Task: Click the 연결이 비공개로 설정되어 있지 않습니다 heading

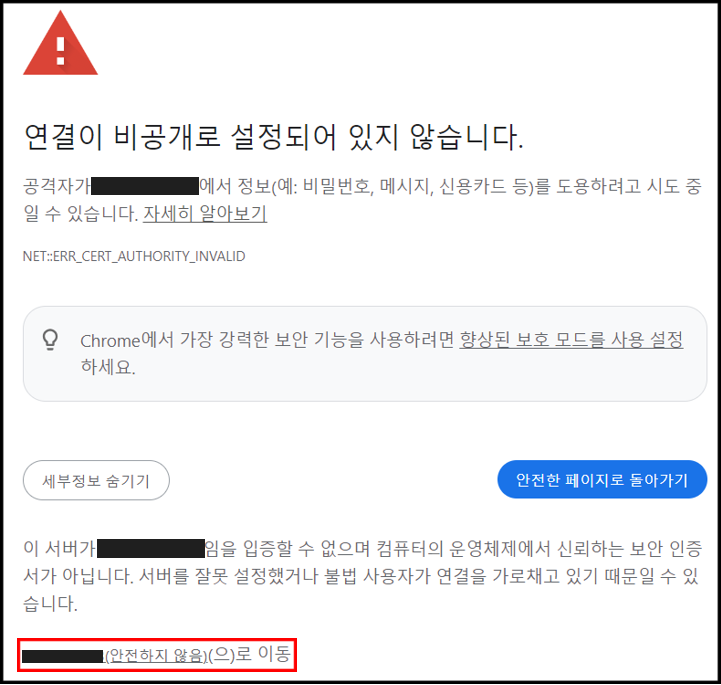Action: point(274,137)
